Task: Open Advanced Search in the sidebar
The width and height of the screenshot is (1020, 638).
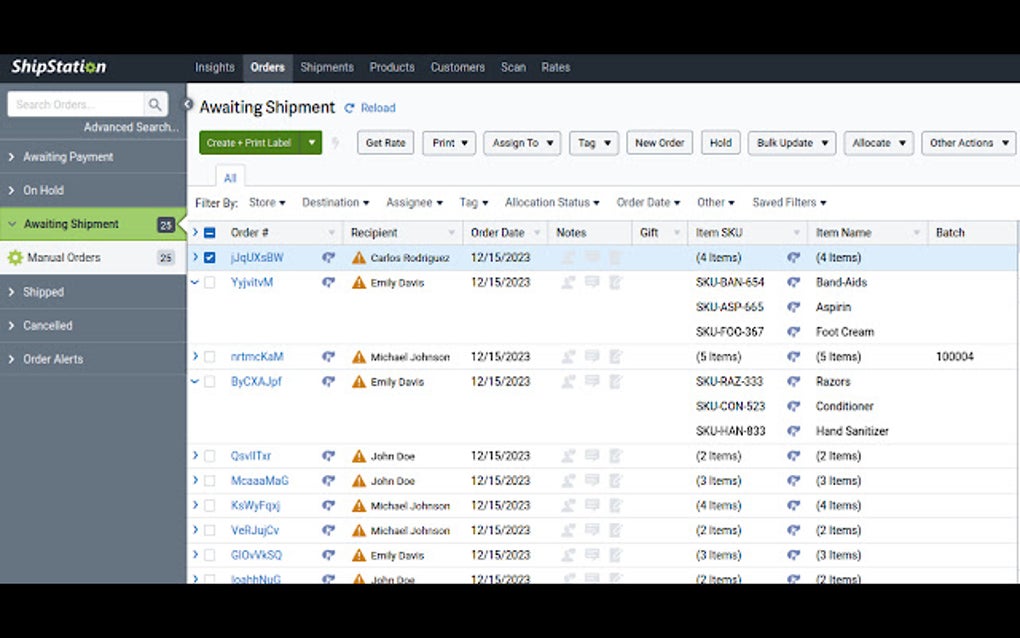Action: (131, 127)
